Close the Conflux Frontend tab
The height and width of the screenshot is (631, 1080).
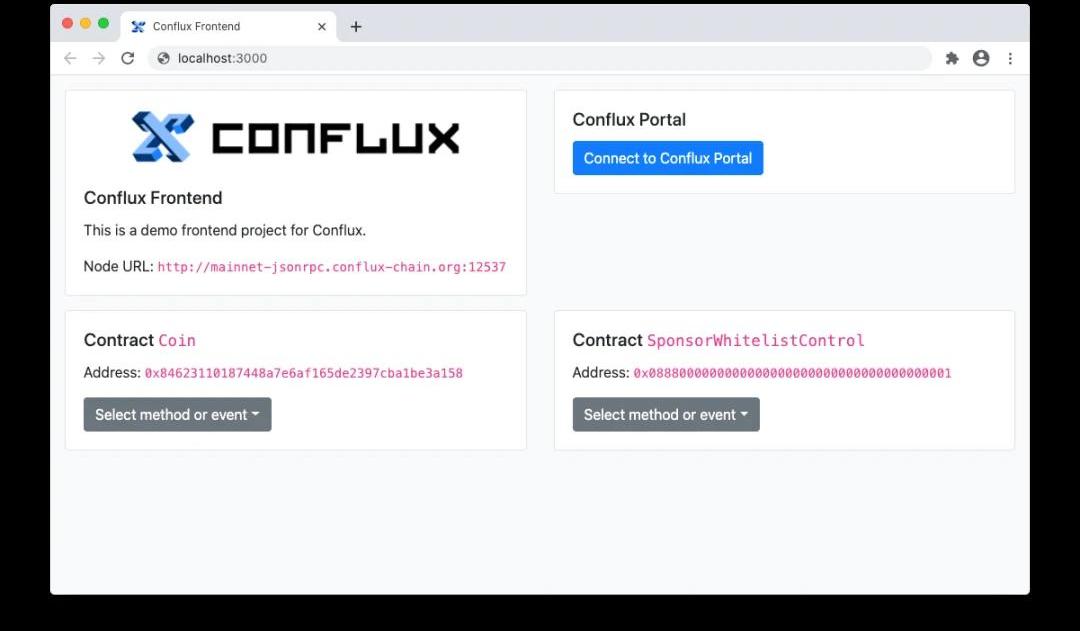(x=322, y=27)
